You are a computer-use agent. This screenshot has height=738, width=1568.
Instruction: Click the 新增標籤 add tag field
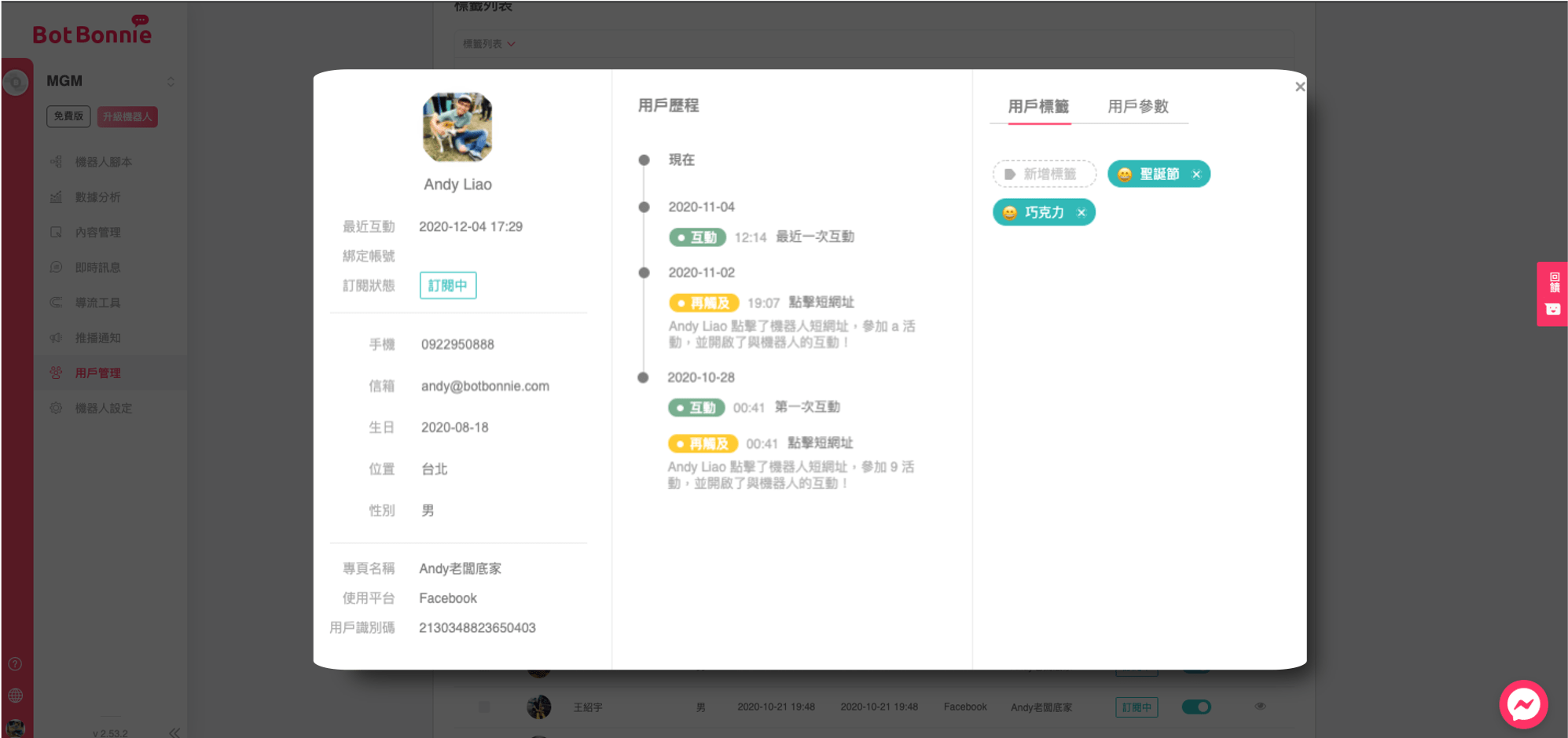tap(1045, 174)
